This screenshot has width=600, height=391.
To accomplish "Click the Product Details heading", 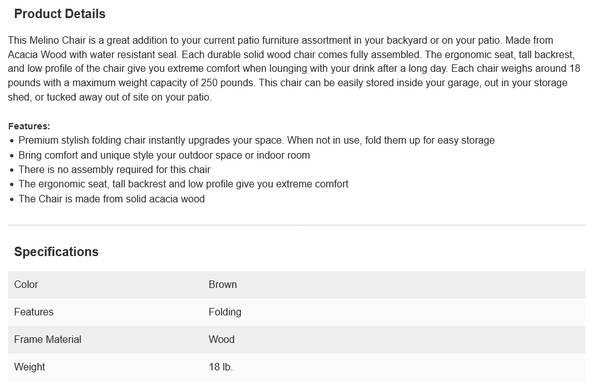I will click(x=60, y=14).
